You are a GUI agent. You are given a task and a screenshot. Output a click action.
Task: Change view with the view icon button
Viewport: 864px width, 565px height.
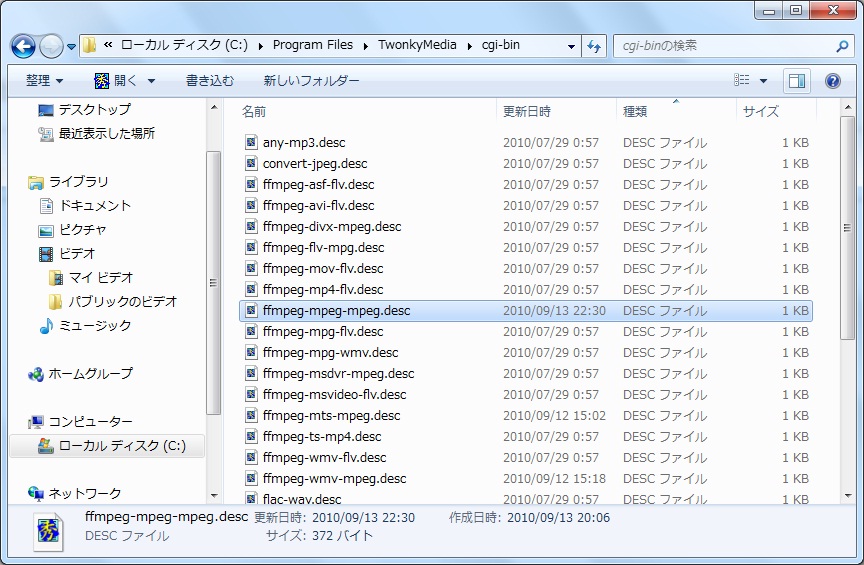point(742,80)
